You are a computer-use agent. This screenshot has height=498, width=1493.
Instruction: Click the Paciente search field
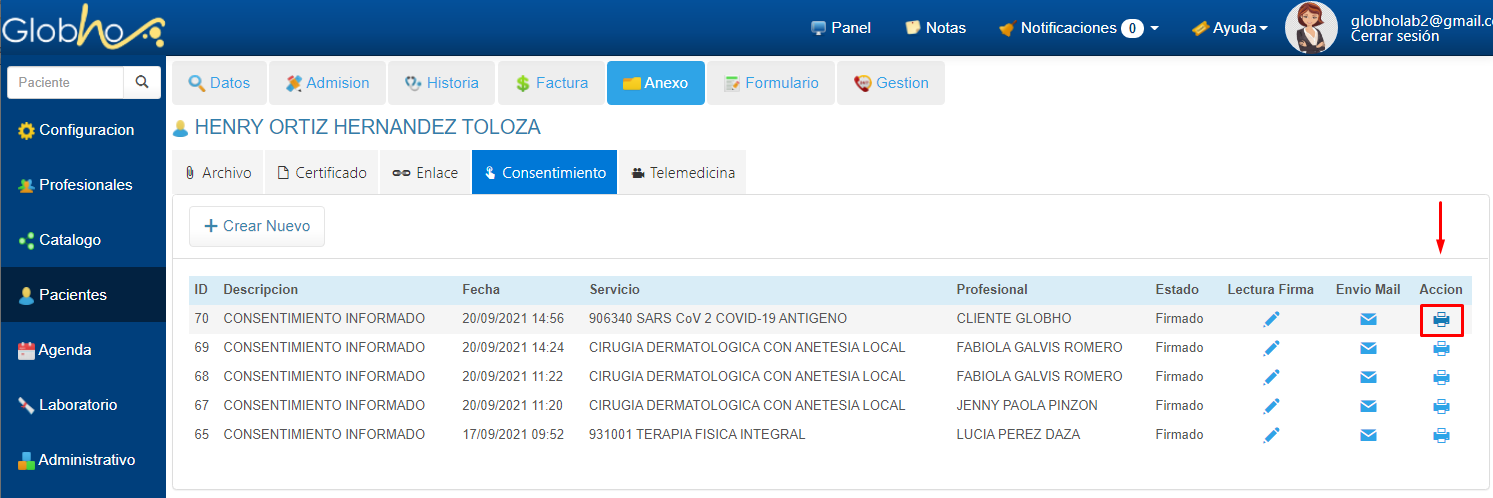[65, 82]
